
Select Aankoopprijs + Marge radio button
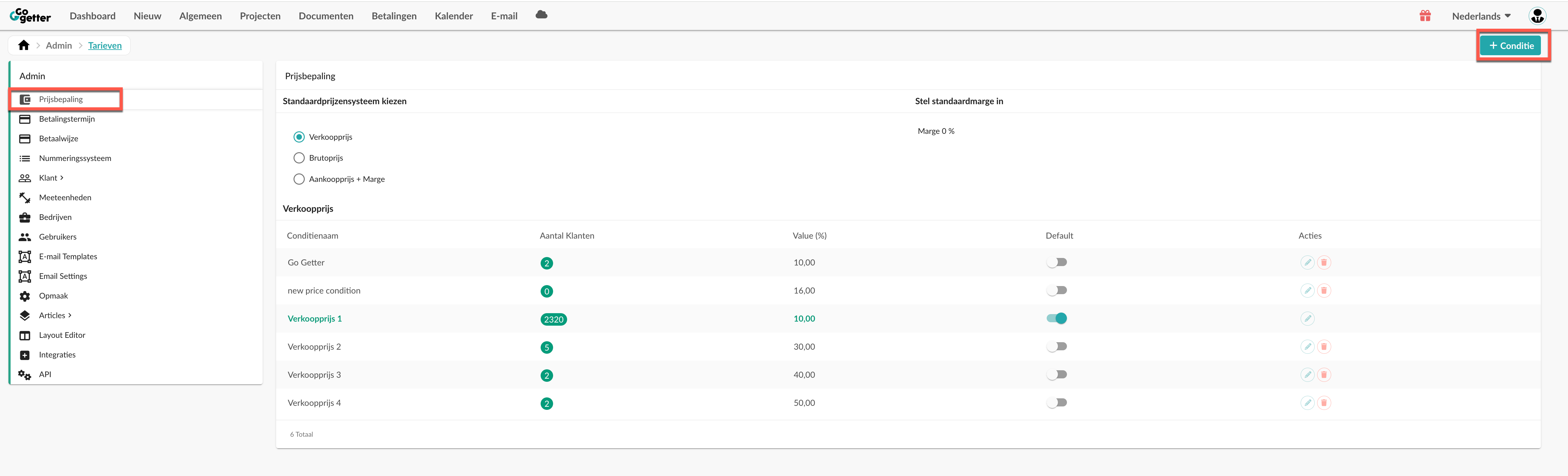(299, 179)
